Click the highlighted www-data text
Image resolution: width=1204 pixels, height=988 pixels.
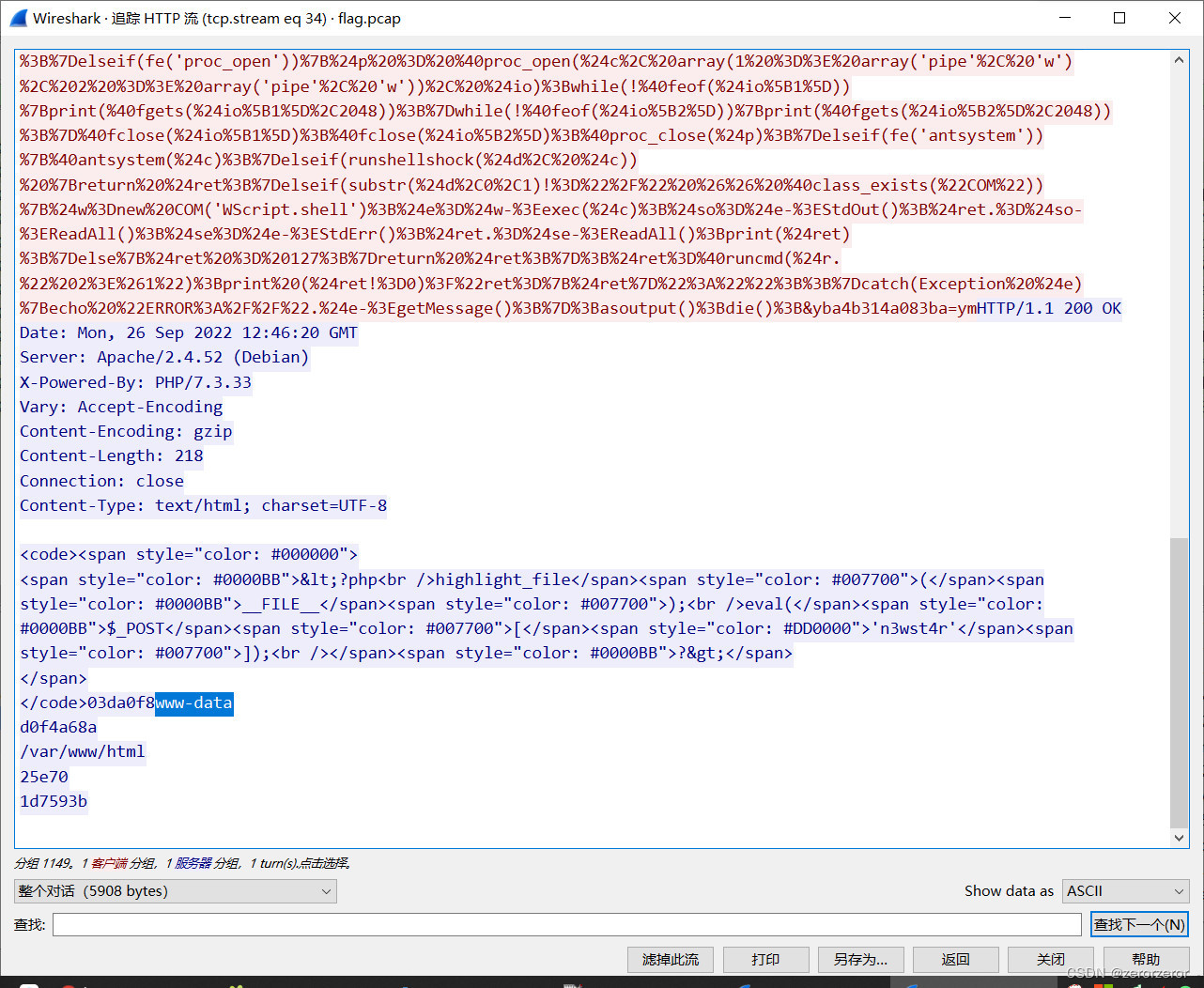click(194, 703)
